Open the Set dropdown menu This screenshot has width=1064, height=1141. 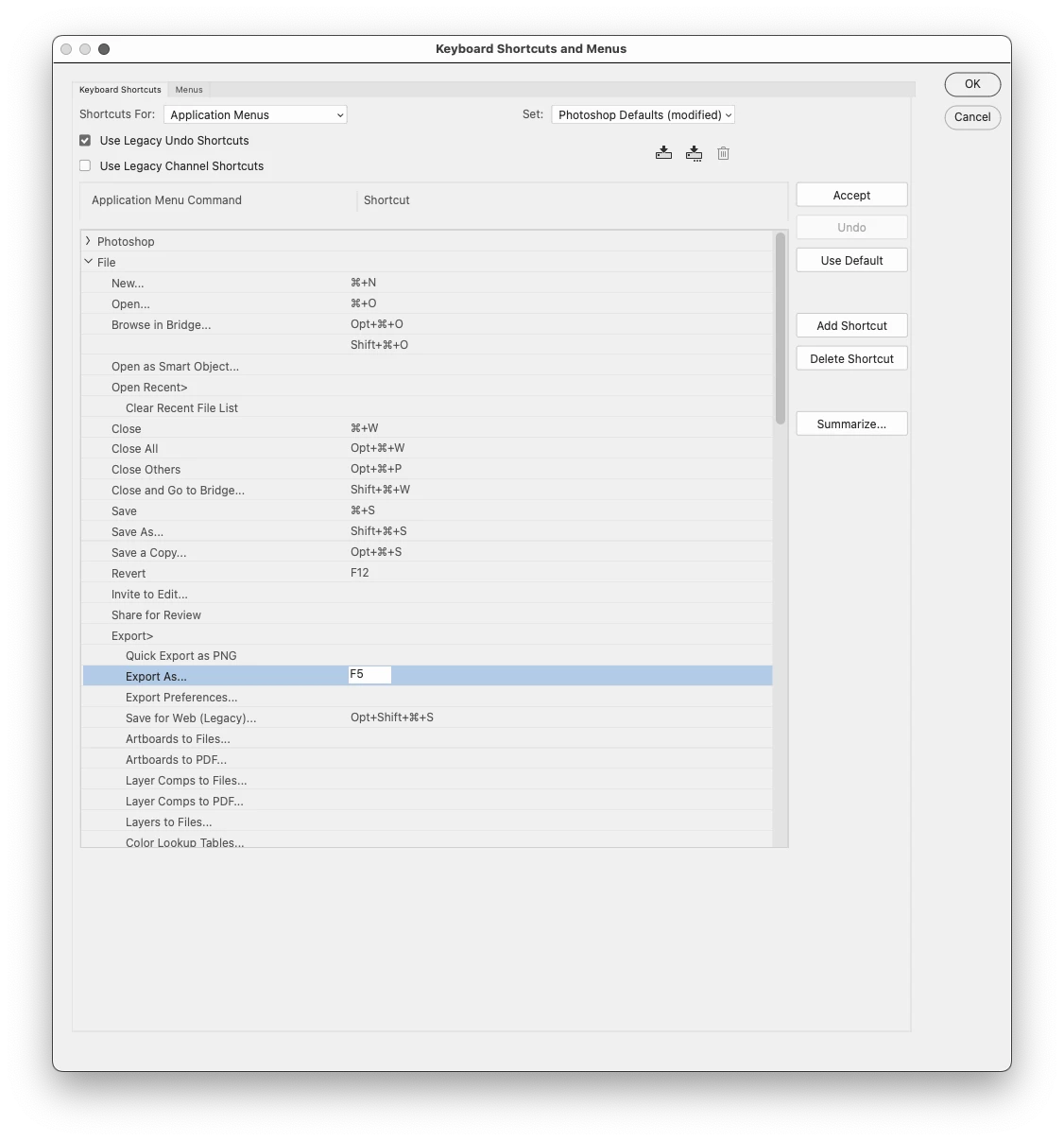coord(643,114)
